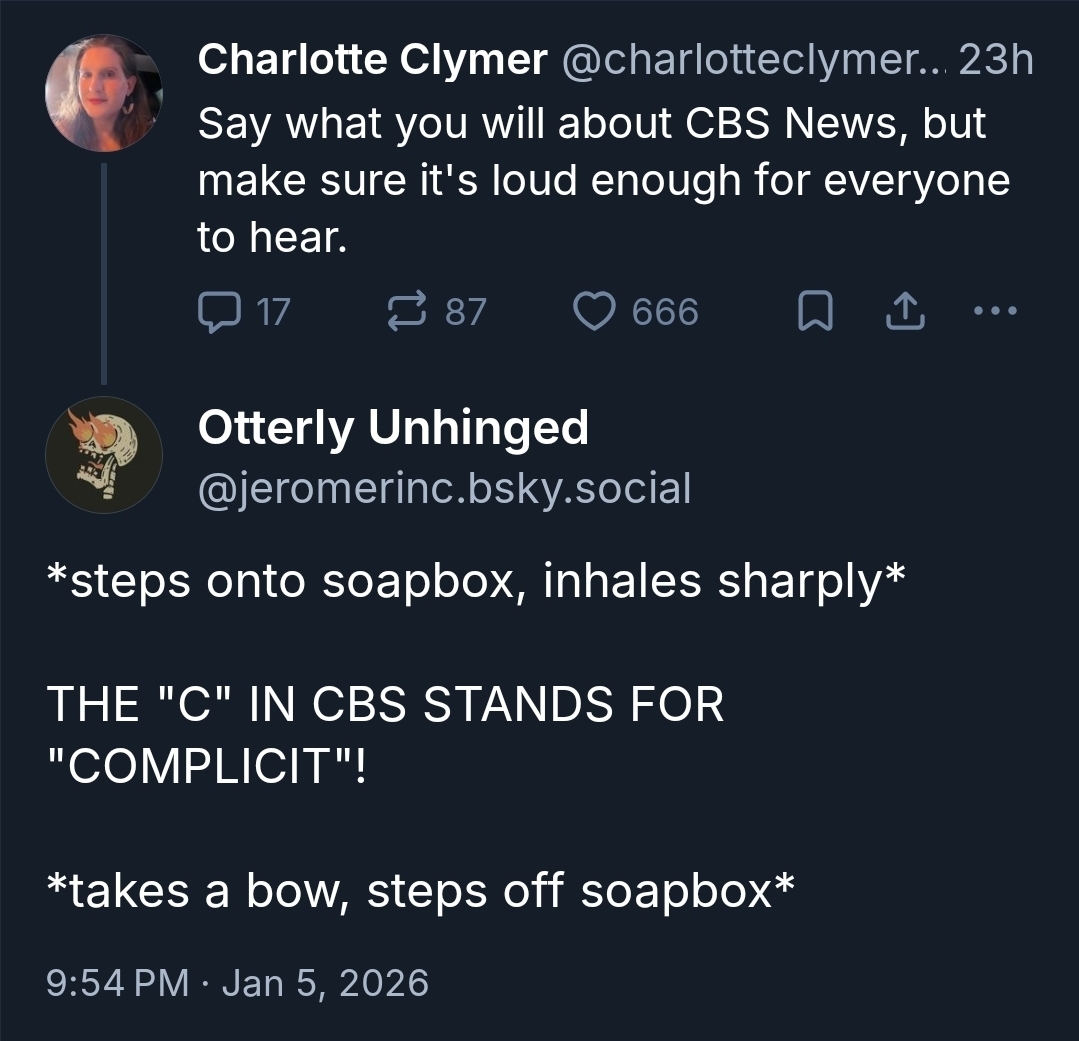Open the Charlotte Clymer display name link
Viewport: 1079px width, 1041px height.
372,62
